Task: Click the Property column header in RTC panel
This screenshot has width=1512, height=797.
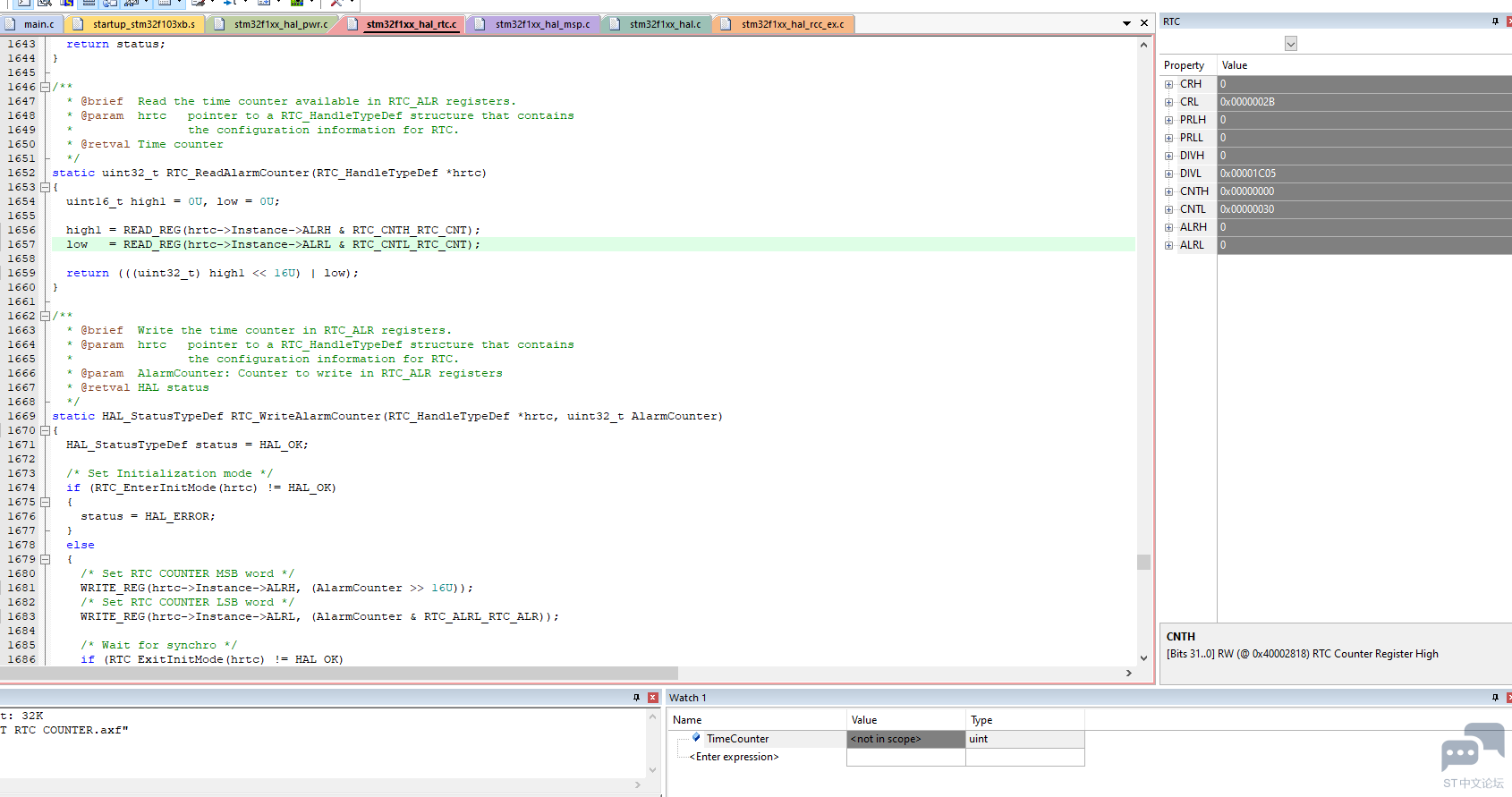Action: pyautogui.click(x=1188, y=65)
